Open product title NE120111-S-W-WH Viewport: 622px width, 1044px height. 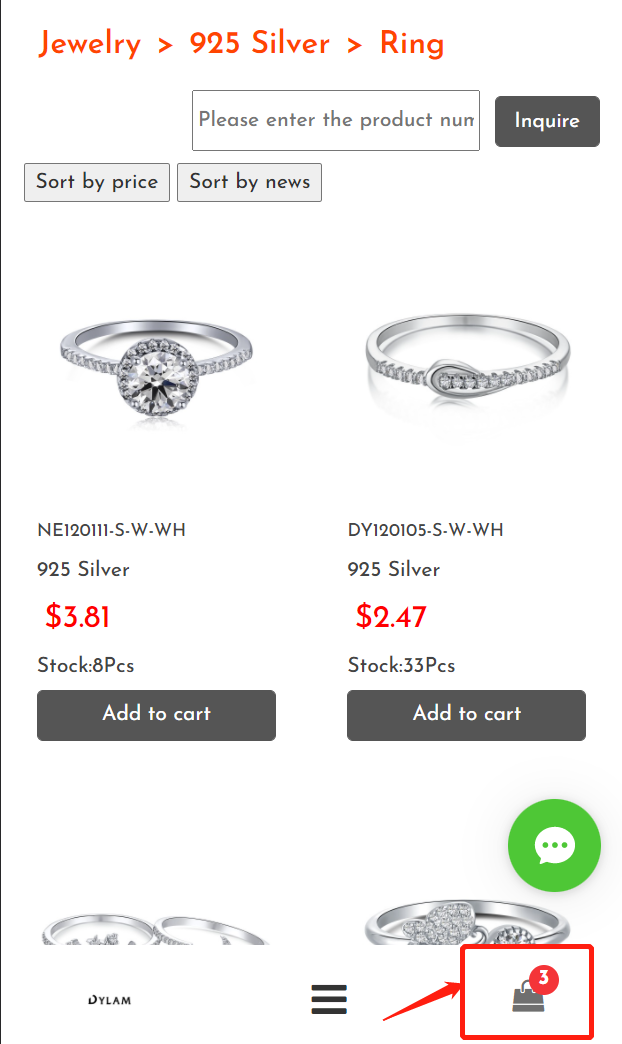[x=112, y=530]
